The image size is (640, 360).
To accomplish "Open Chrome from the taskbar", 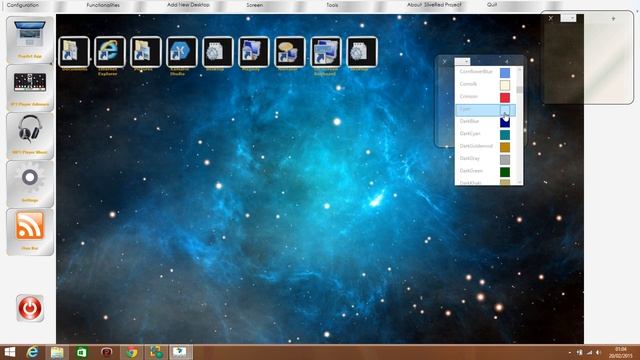I will 131,352.
